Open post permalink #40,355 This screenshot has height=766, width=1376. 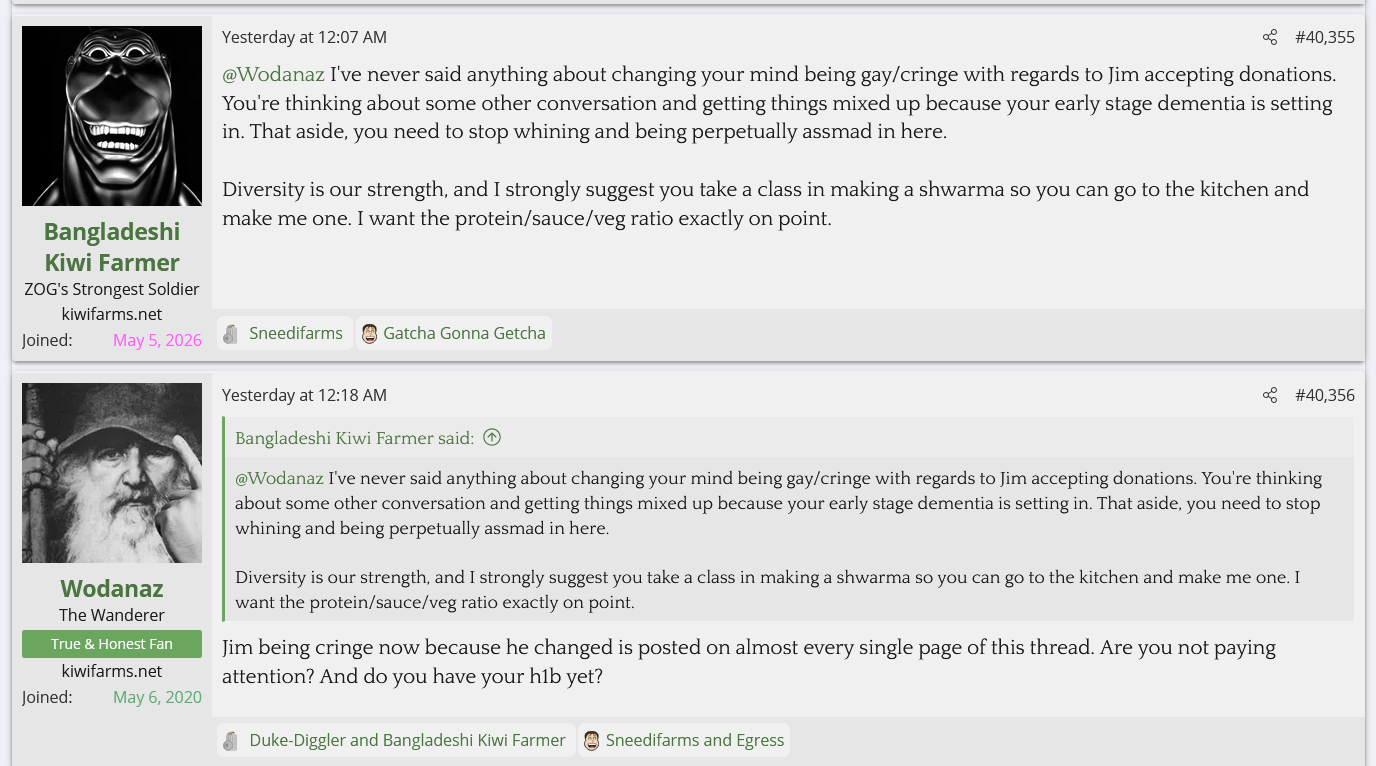1325,38
